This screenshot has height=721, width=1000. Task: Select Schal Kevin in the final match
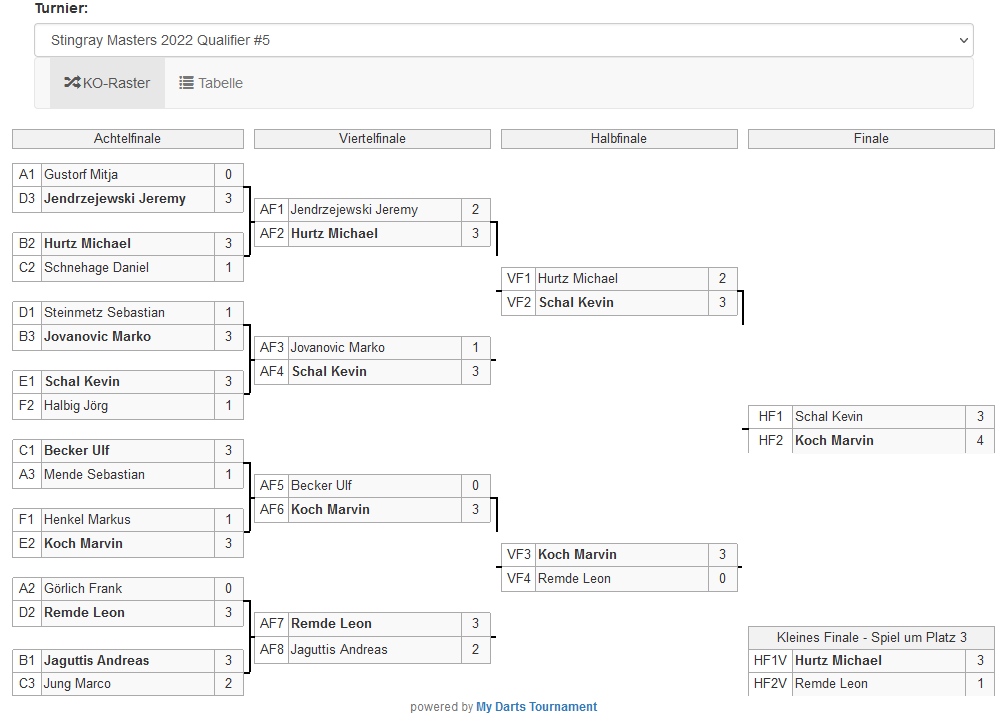[x=829, y=417]
